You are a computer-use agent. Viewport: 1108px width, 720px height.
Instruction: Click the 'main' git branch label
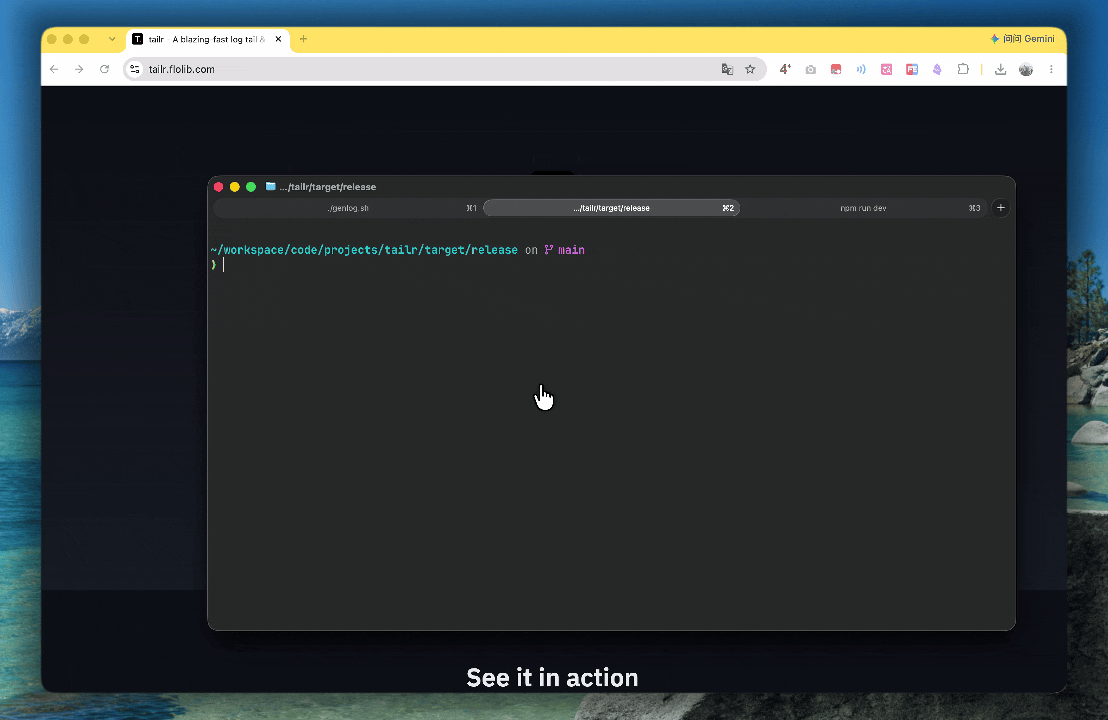[x=571, y=250]
